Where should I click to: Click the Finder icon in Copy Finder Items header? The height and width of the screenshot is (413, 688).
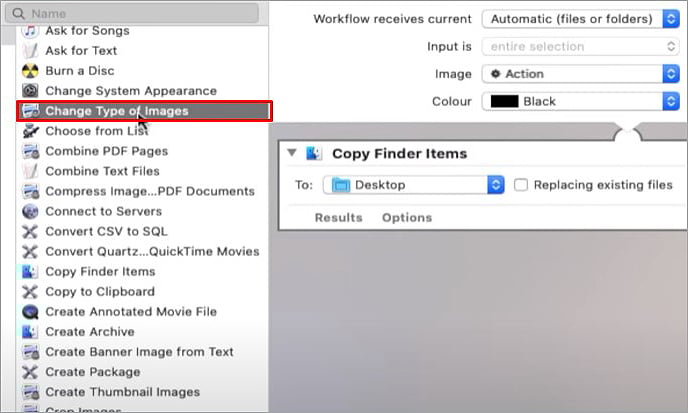coord(315,153)
